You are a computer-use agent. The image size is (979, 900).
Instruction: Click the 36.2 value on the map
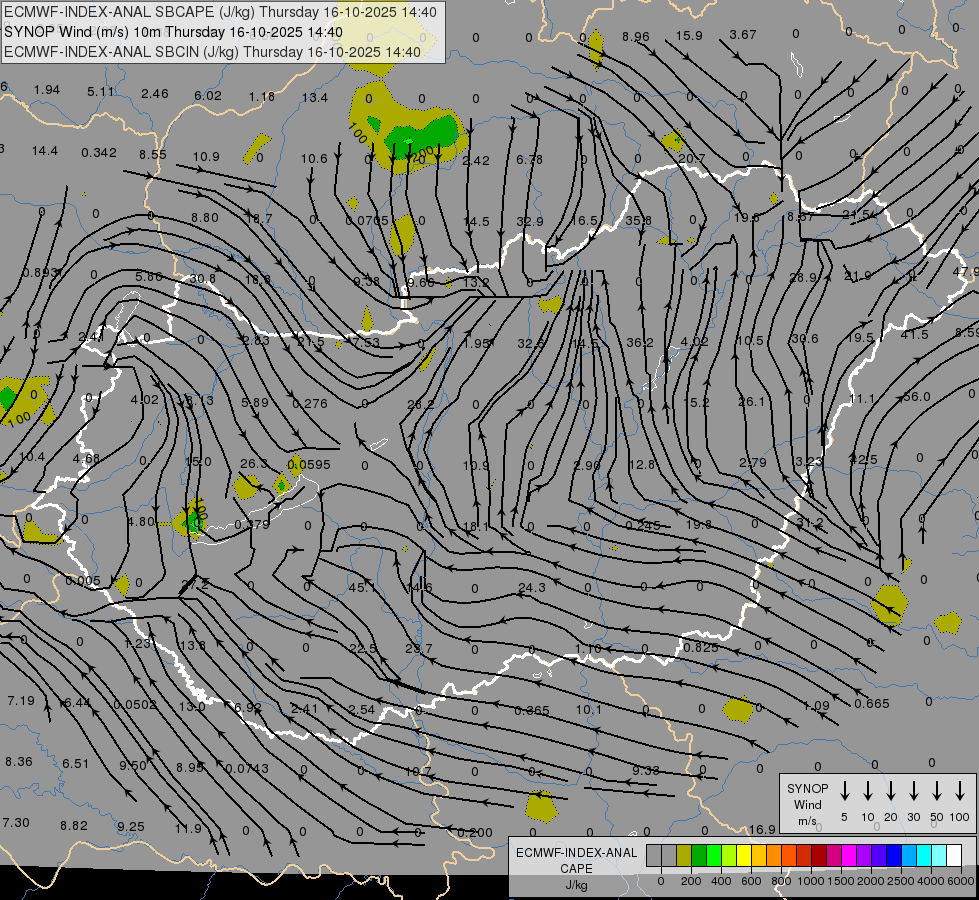639,342
